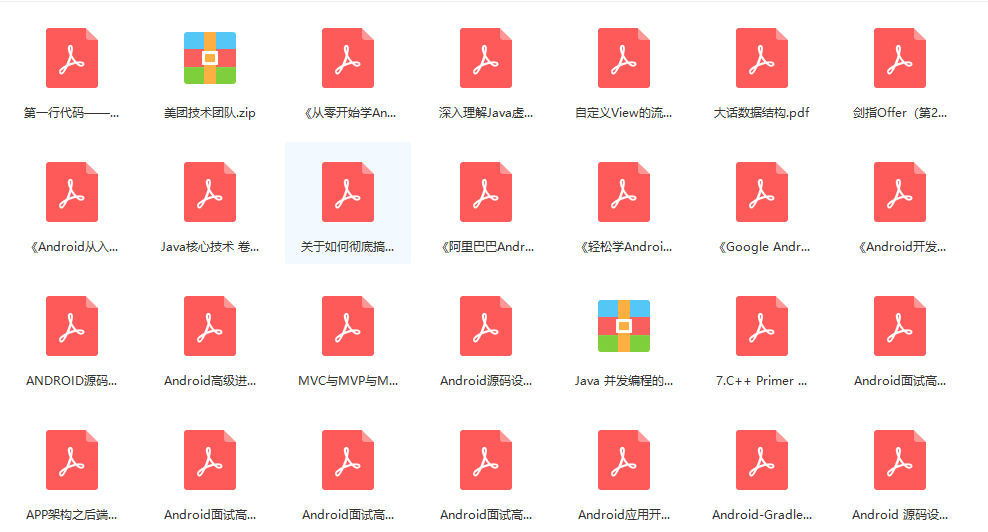
Task: Click the Android高级进... PDF icon
Action: coord(210,326)
